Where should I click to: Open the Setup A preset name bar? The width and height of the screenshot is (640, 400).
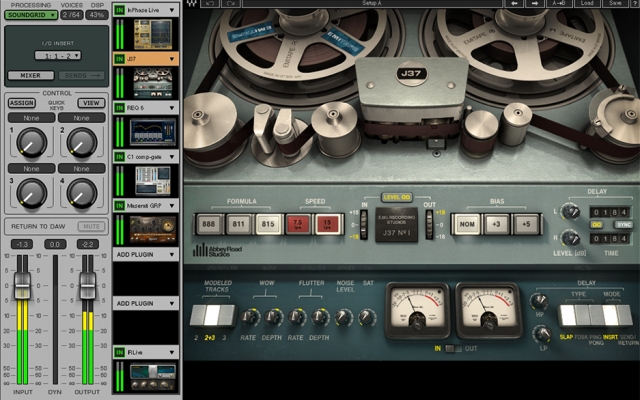pyautogui.click(x=372, y=3)
